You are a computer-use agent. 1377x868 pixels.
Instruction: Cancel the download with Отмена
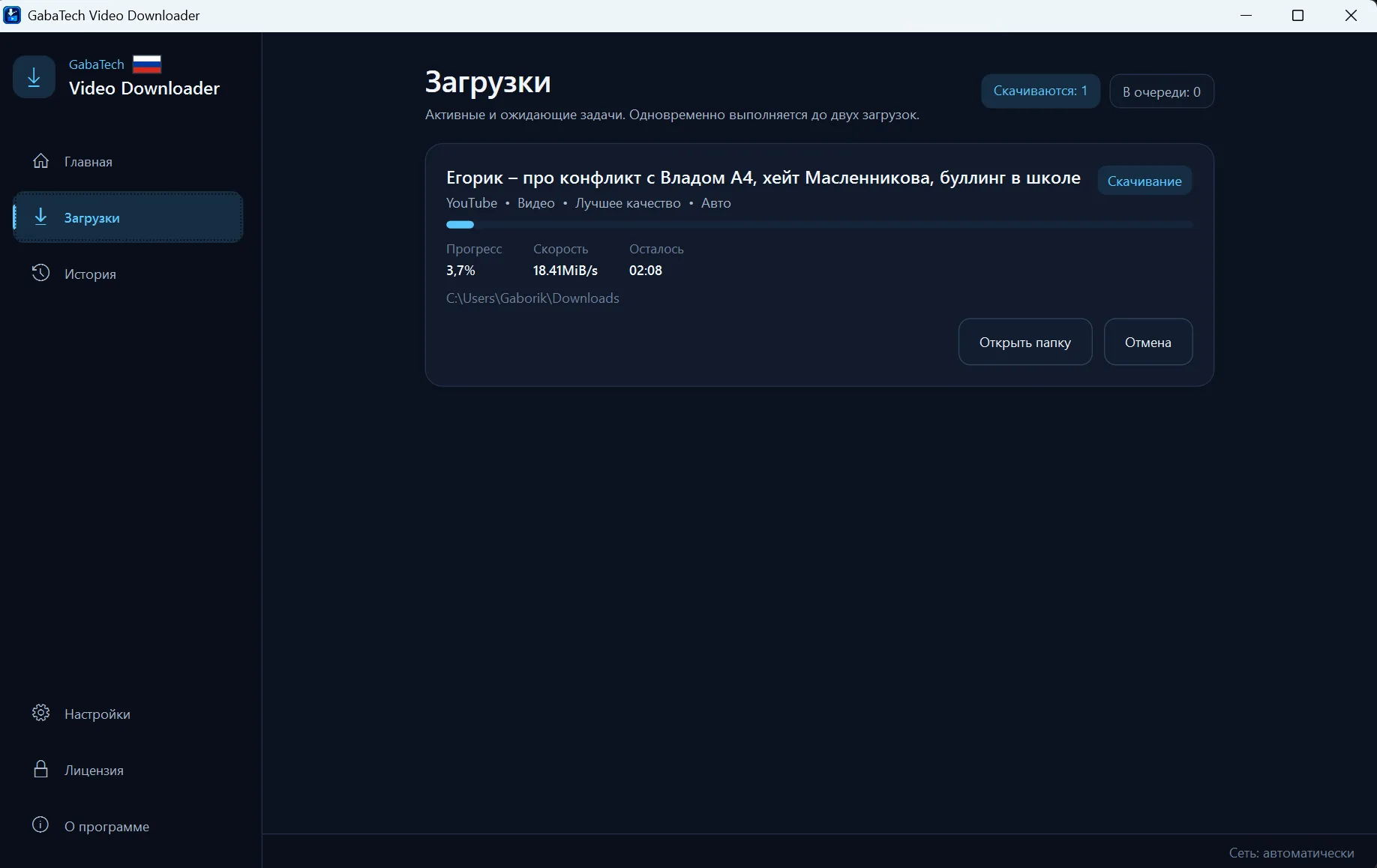click(x=1148, y=342)
